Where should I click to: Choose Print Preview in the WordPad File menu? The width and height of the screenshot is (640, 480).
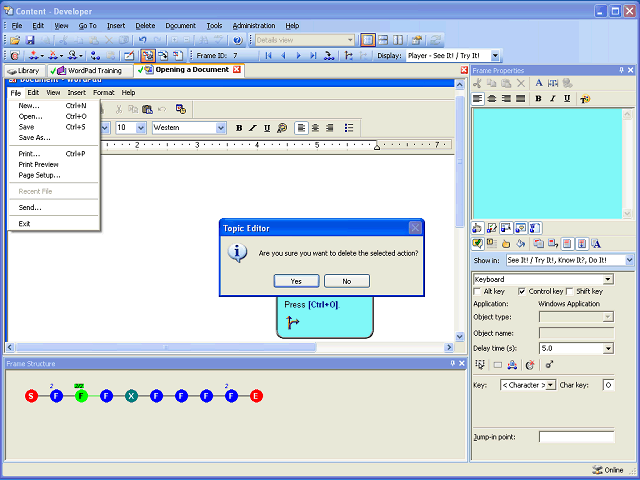pos(38,164)
